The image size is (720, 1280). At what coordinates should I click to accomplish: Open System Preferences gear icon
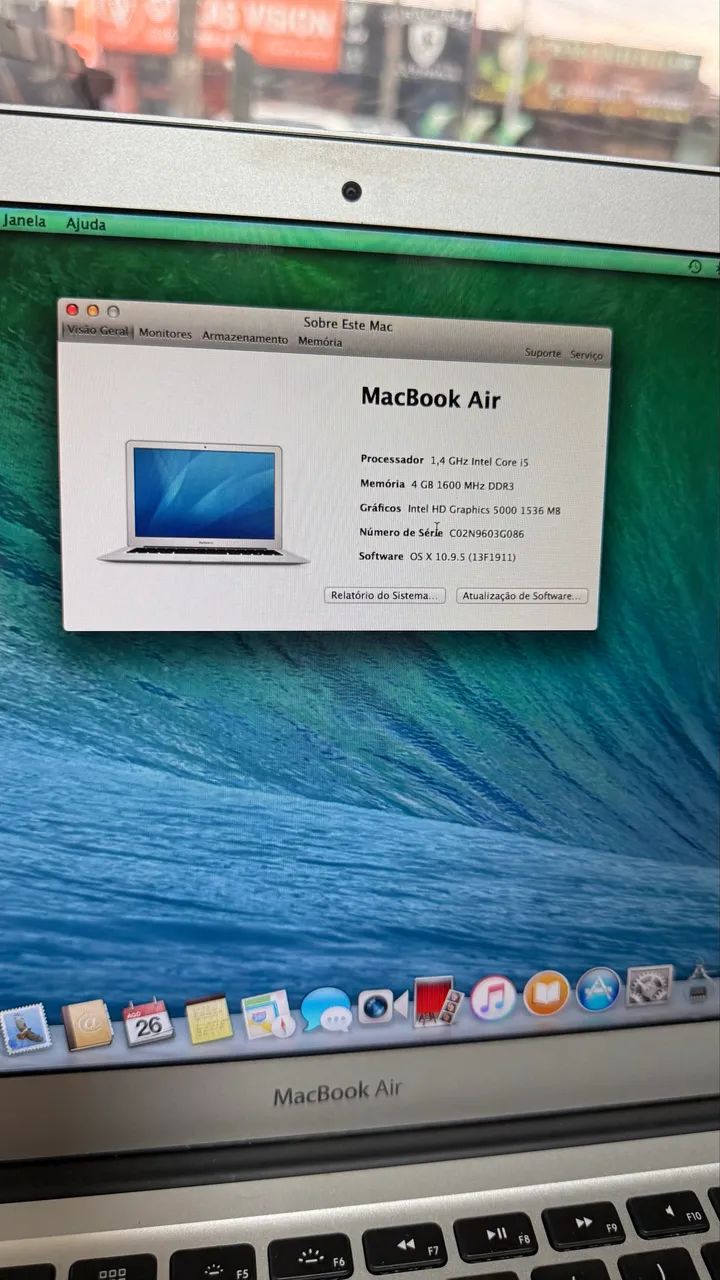click(x=650, y=985)
